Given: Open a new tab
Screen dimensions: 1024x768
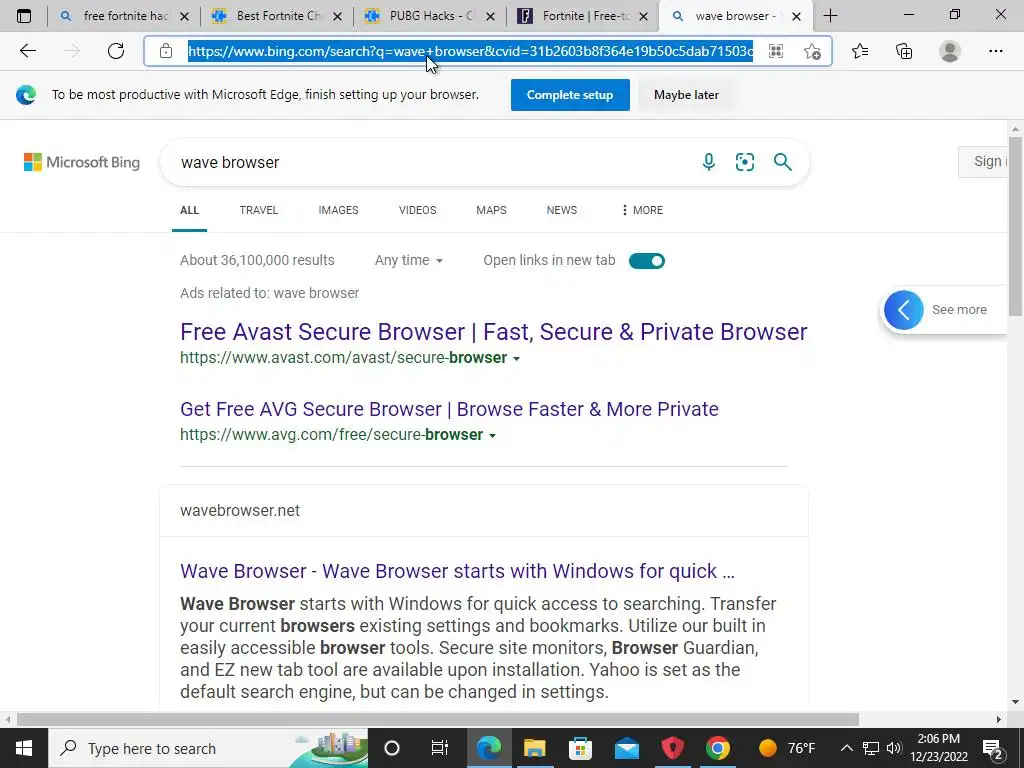Looking at the screenshot, I should (830, 16).
